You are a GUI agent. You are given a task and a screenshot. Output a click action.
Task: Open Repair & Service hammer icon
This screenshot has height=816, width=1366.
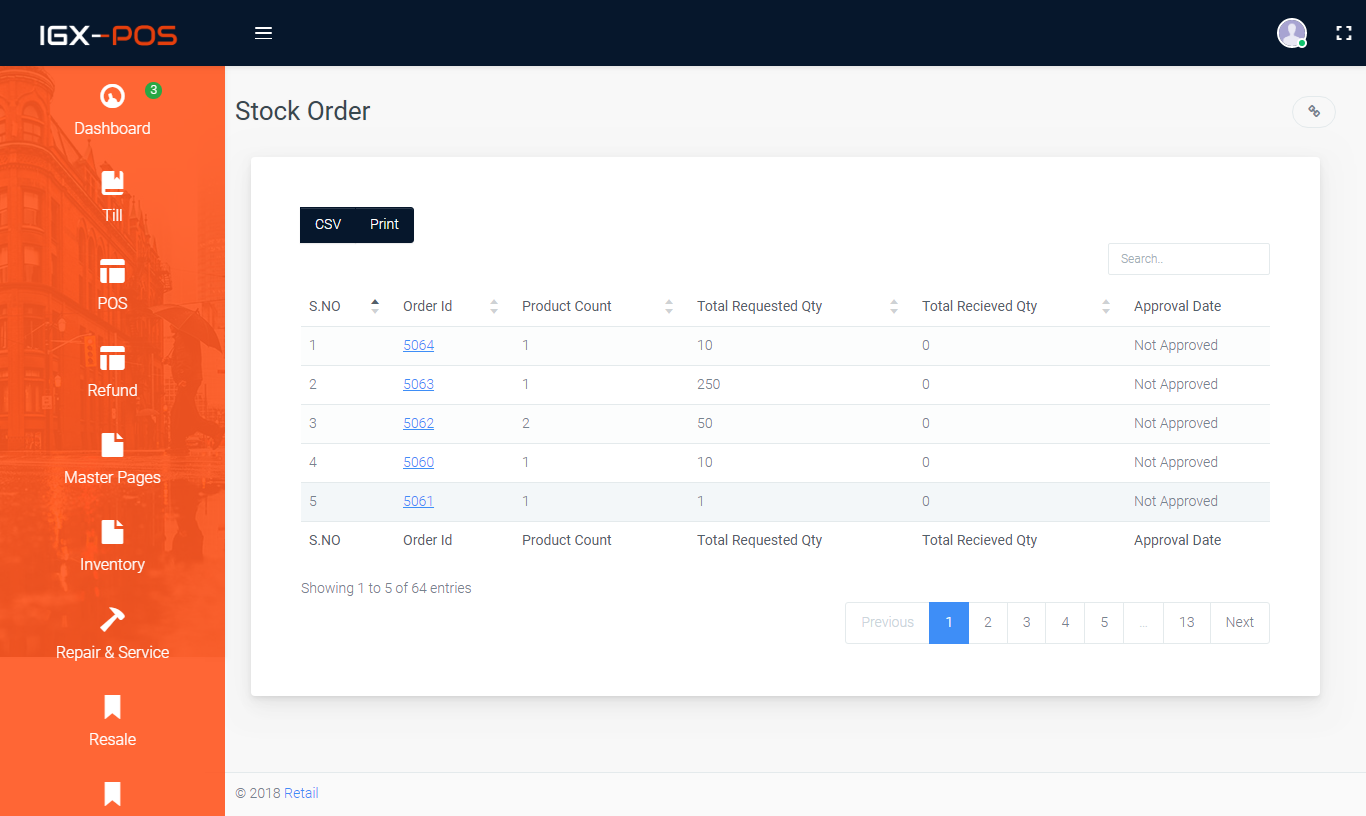click(x=112, y=619)
